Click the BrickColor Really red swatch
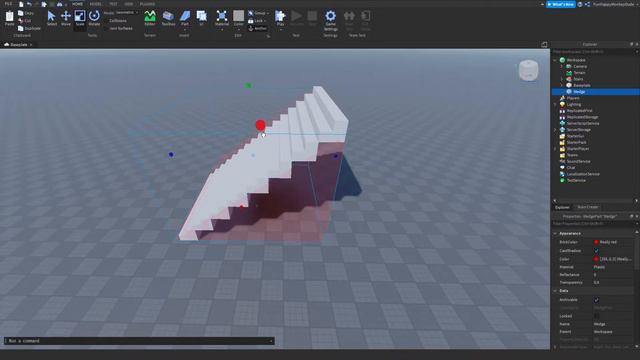 click(596, 242)
